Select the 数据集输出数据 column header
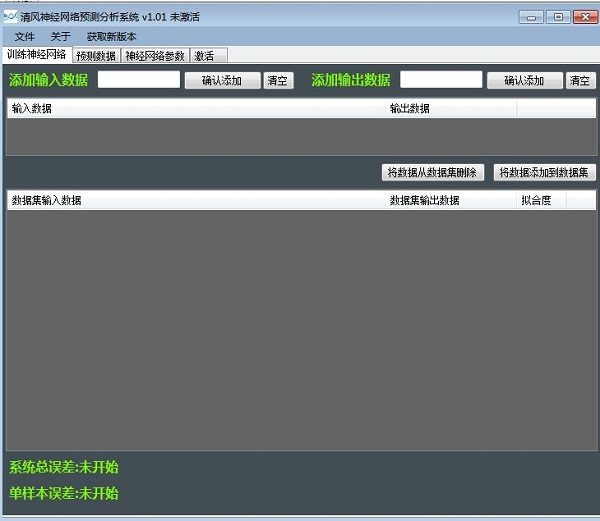The height and width of the screenshot is (521, 600). point(452,200)
